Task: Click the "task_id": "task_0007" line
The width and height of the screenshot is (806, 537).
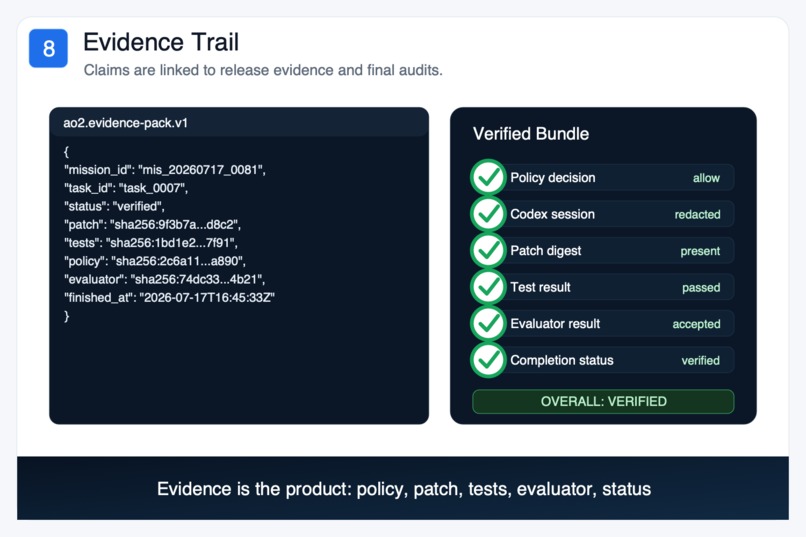Action: click(126, 188)
